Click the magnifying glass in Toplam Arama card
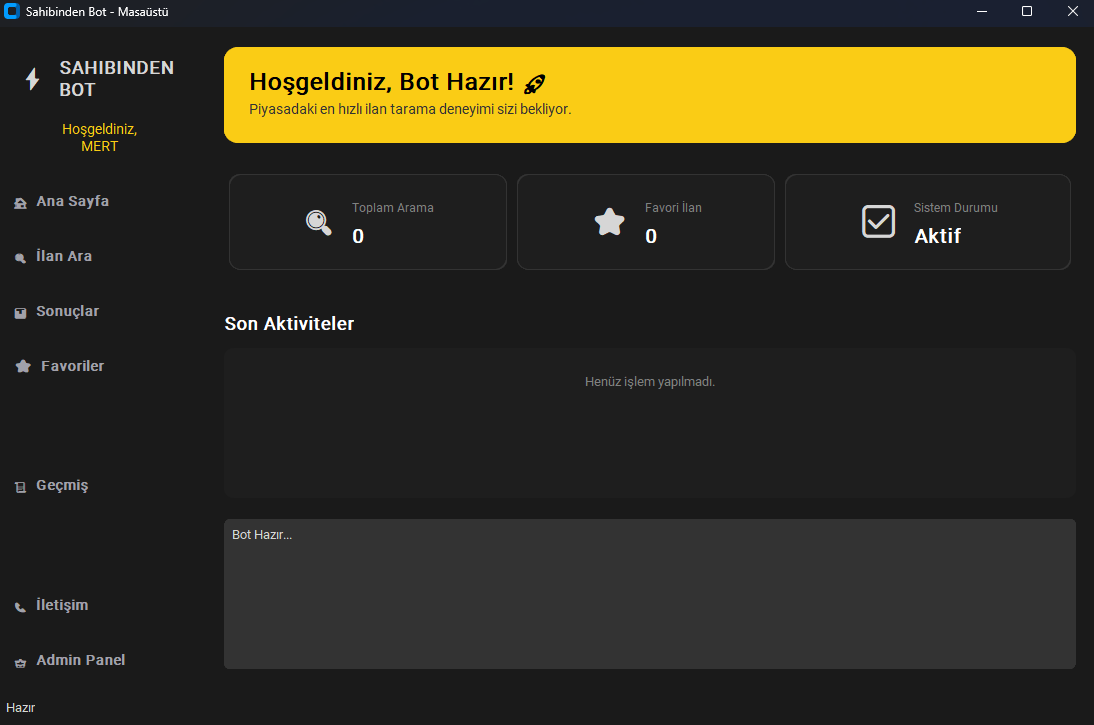This screenshot has height=725, width=1094. [319, 223]
